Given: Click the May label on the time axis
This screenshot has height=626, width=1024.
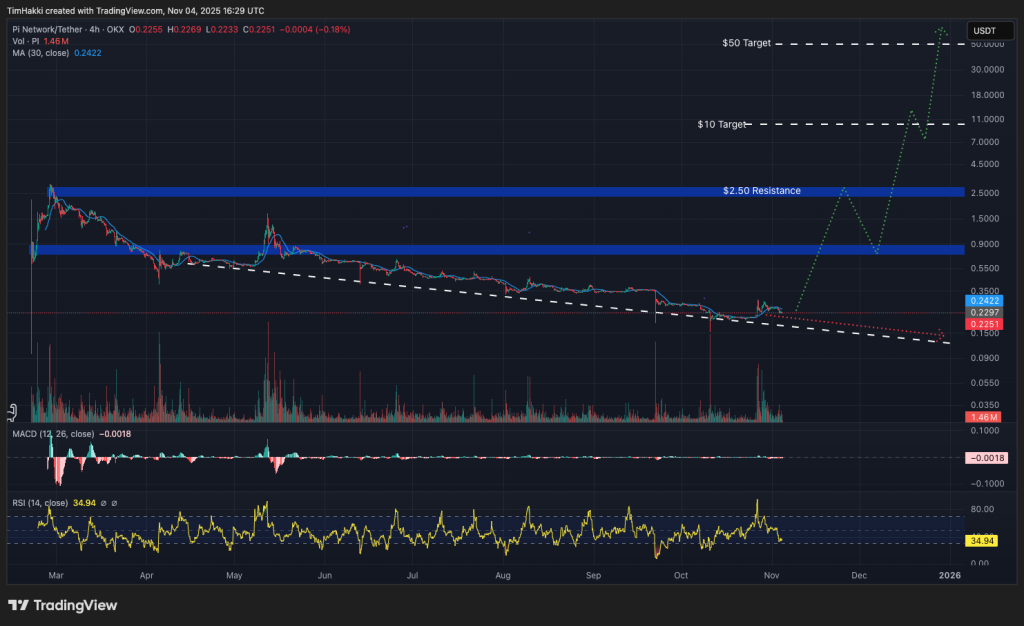Looking at the screenshot, I should [235, 575].
